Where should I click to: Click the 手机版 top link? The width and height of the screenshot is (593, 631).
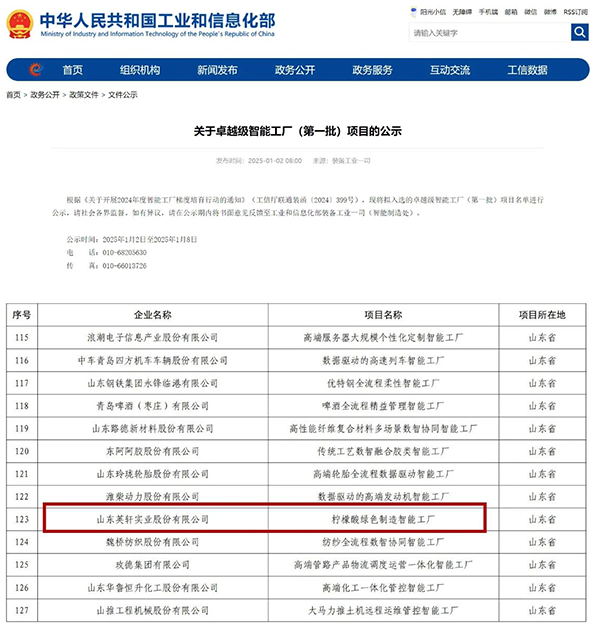(x=488, y=12)
